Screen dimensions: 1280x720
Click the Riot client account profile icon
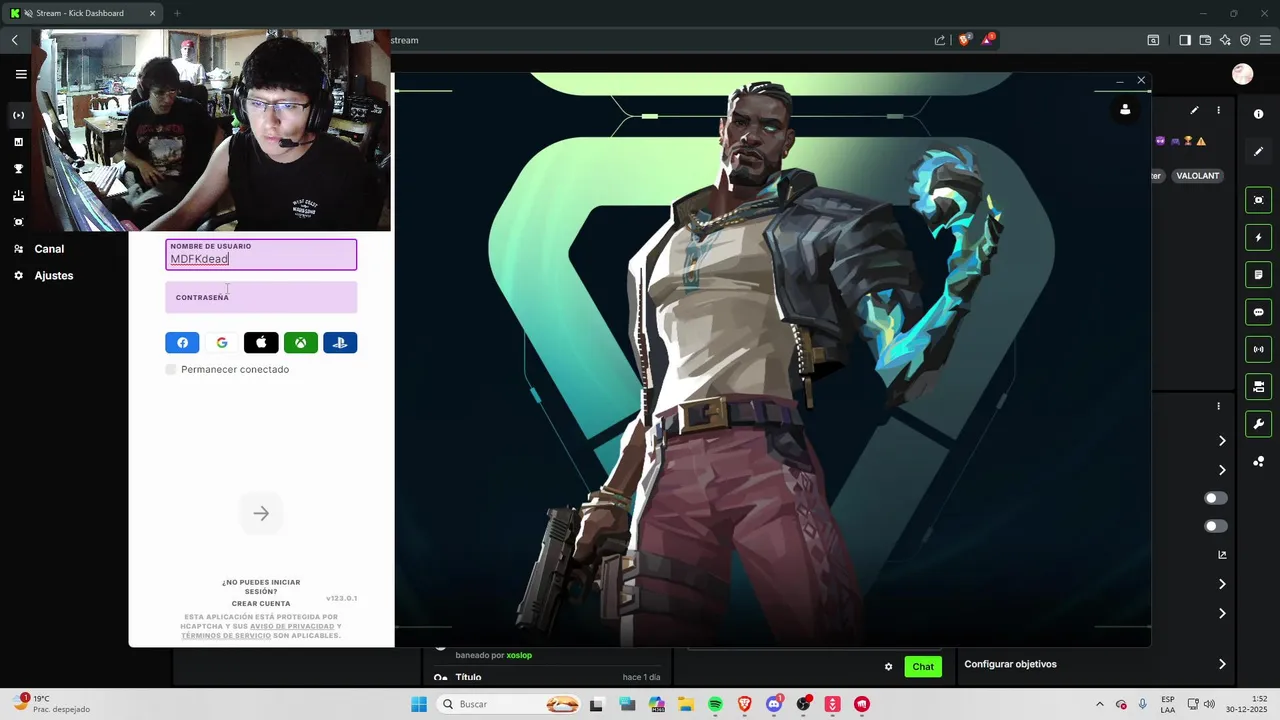pyautogui.click(x=1125, y=110)
